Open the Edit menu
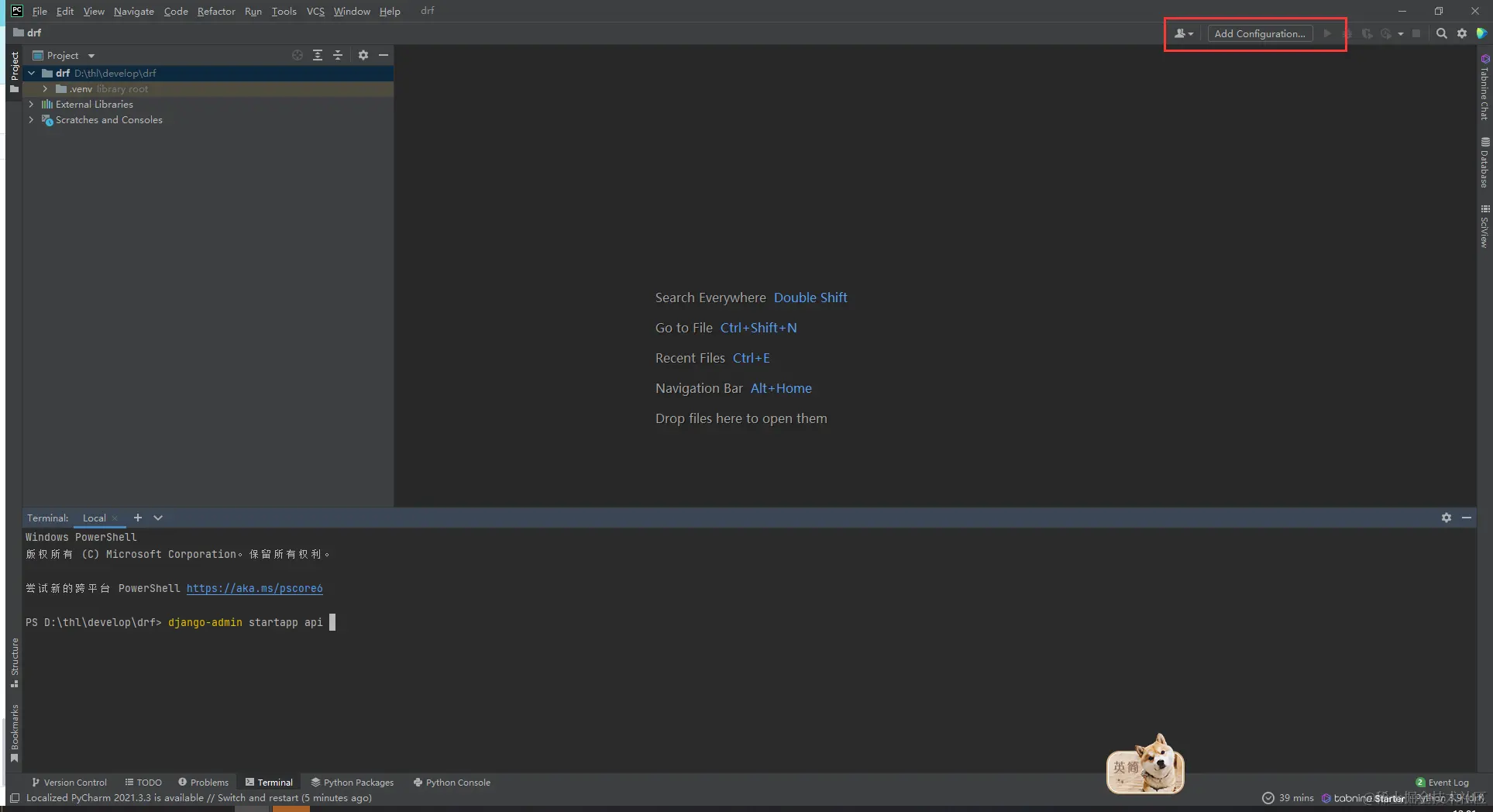Viewport: 1493px width, 812px height. 65,11
